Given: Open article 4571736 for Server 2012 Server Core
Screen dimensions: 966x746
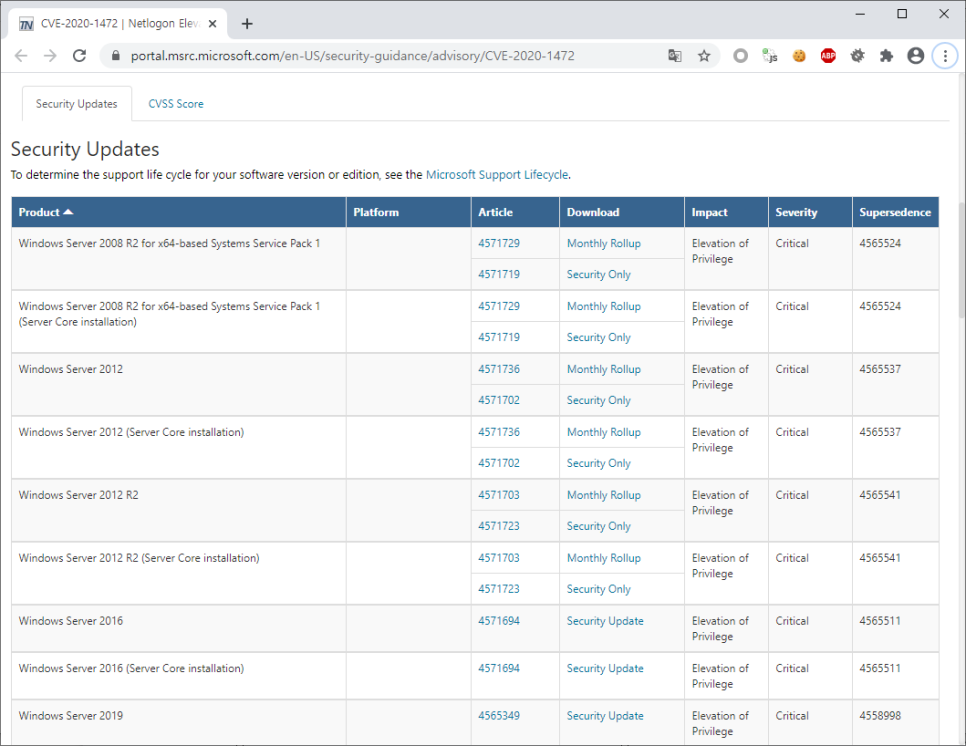Looking at the screenshot, I should click(x=499, y=432).
